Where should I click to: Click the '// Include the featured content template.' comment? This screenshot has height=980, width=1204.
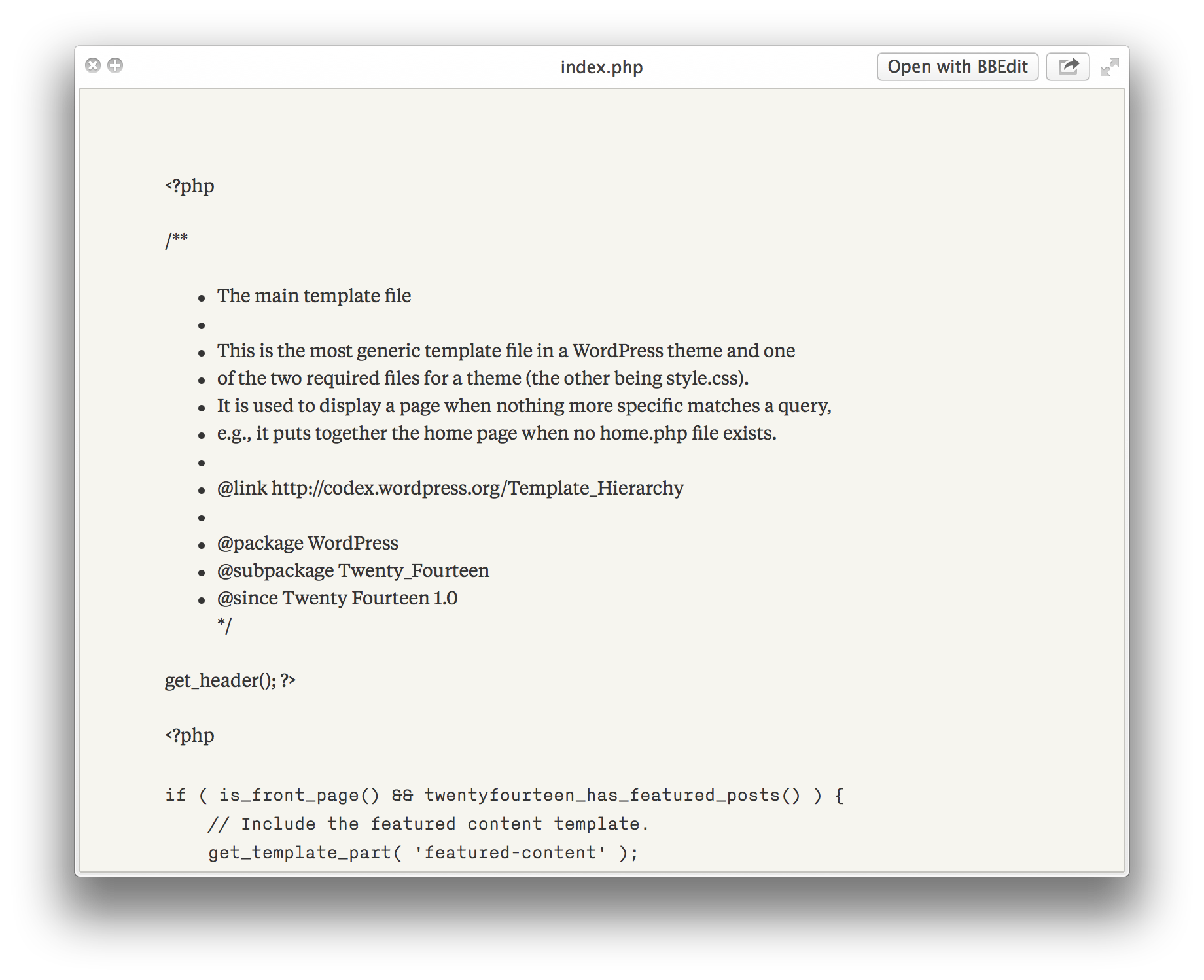pyautogui.click(x=429, y=824)
